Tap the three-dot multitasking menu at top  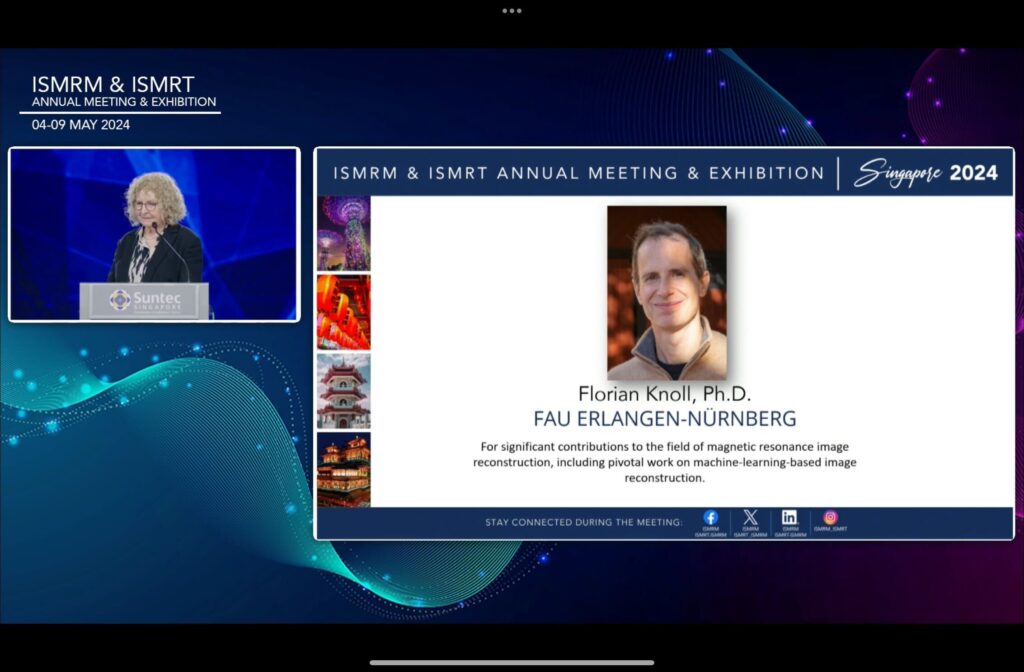point(511,10)
